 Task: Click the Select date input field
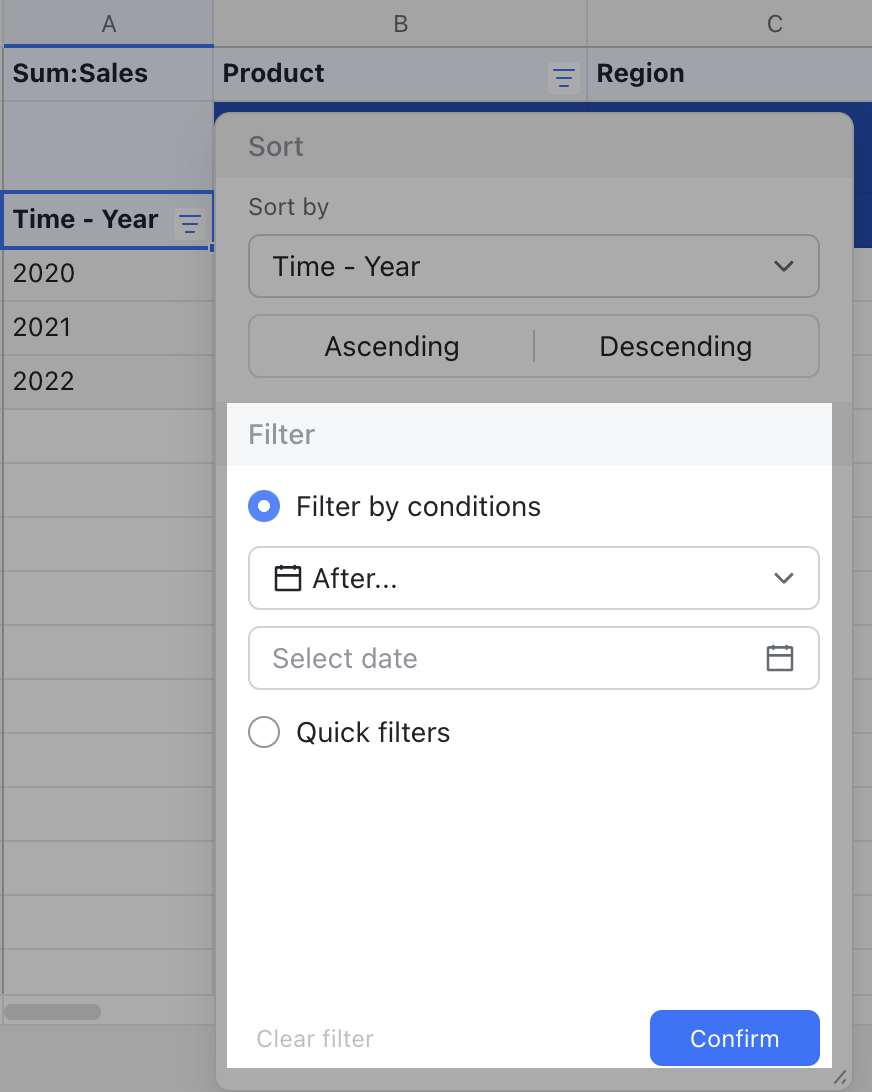point(450,658)
